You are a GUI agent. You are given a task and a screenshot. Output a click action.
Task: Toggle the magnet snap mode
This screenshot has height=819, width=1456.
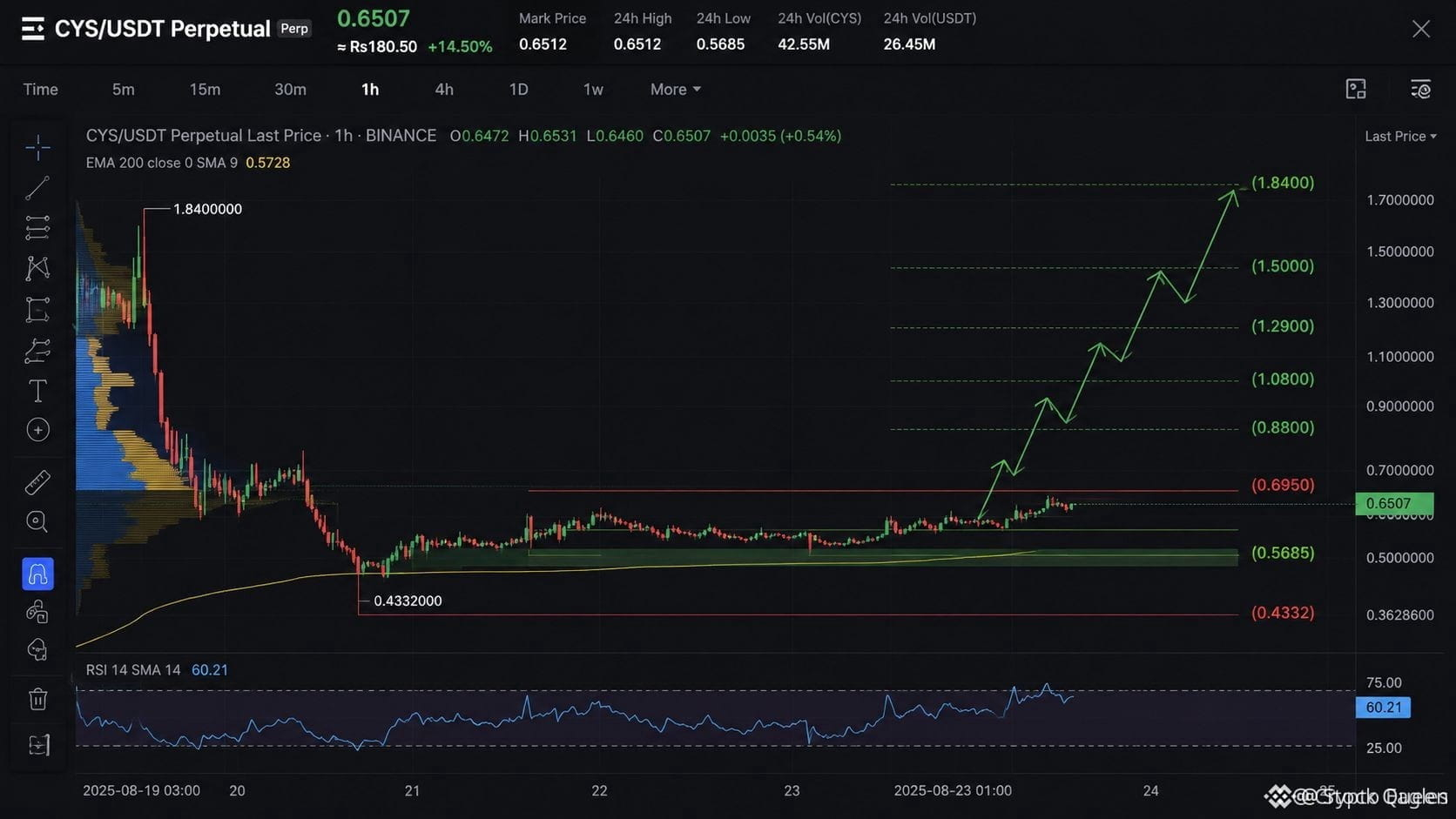[37, 574]
